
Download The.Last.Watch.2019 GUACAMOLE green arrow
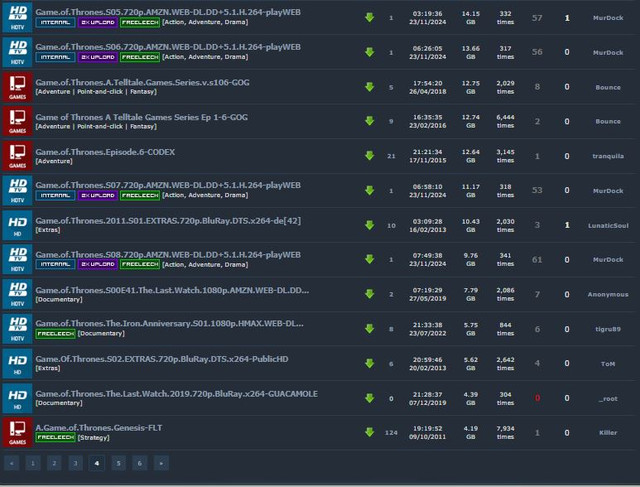(x=369, y=398)
